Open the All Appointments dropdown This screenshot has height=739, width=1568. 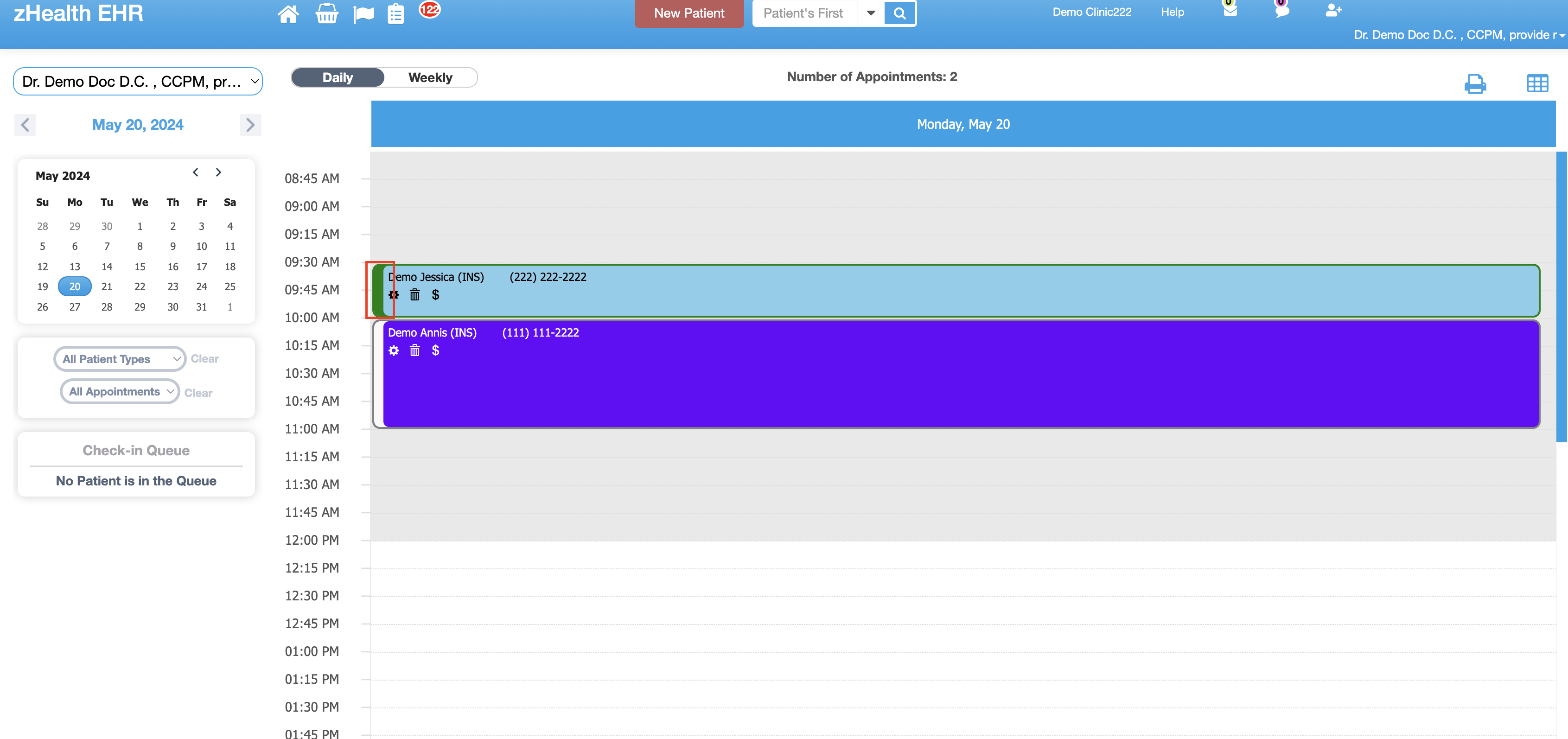pyautogui.click(x=120, y=391)
